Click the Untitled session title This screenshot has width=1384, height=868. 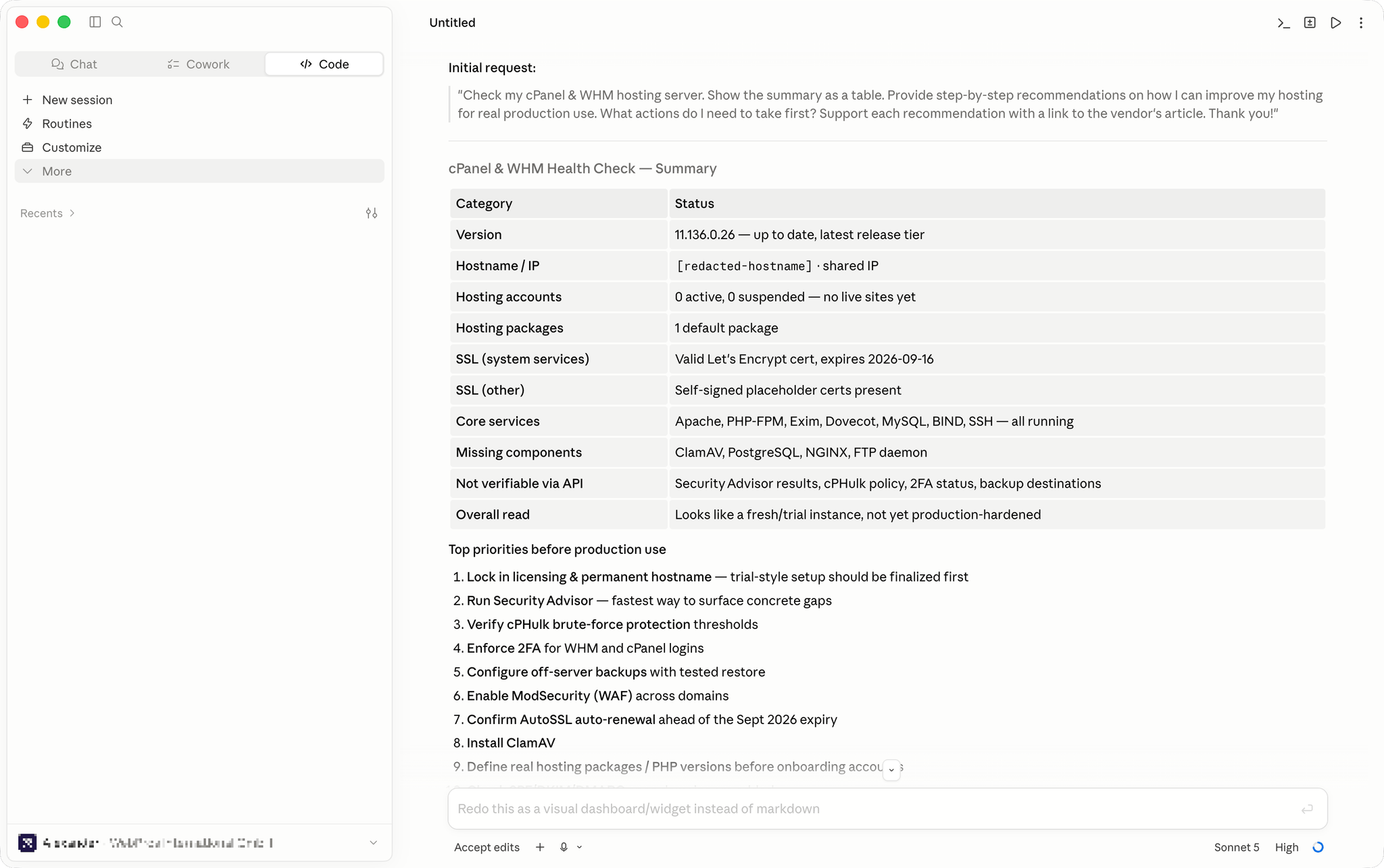tap(452, 23)
